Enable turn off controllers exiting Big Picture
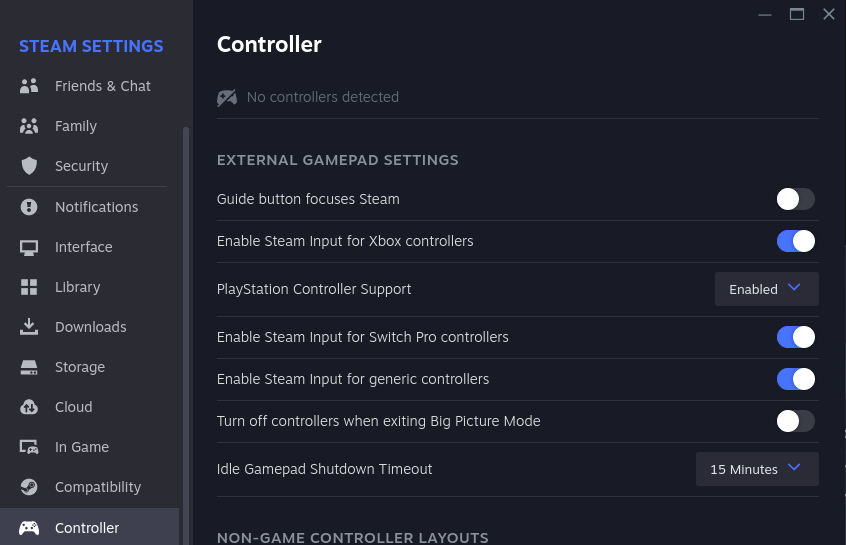This screenshot has width=846, height=545. click(x=795, y=421)
